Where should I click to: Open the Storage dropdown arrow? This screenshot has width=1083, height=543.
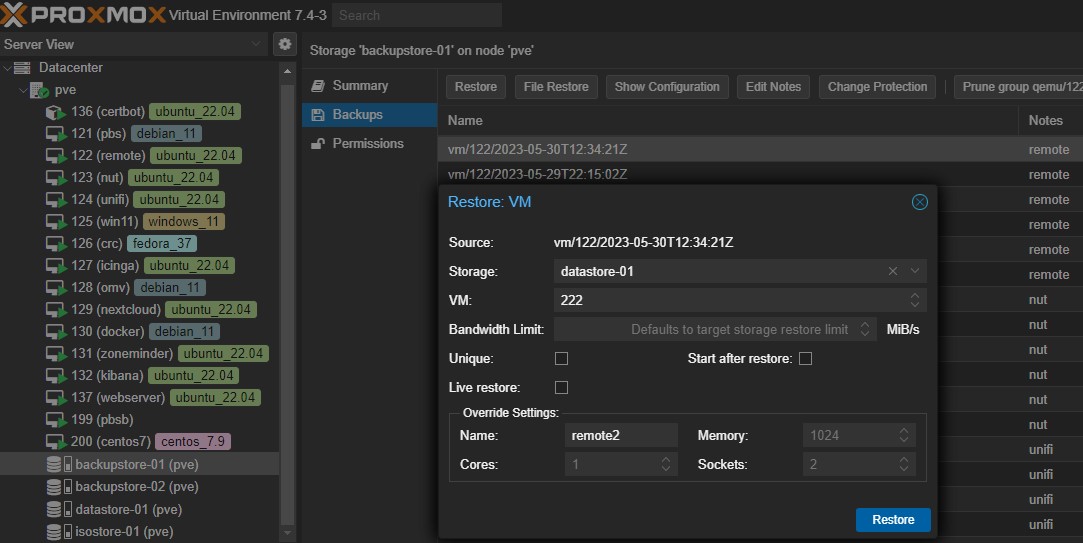pos(914,271)
